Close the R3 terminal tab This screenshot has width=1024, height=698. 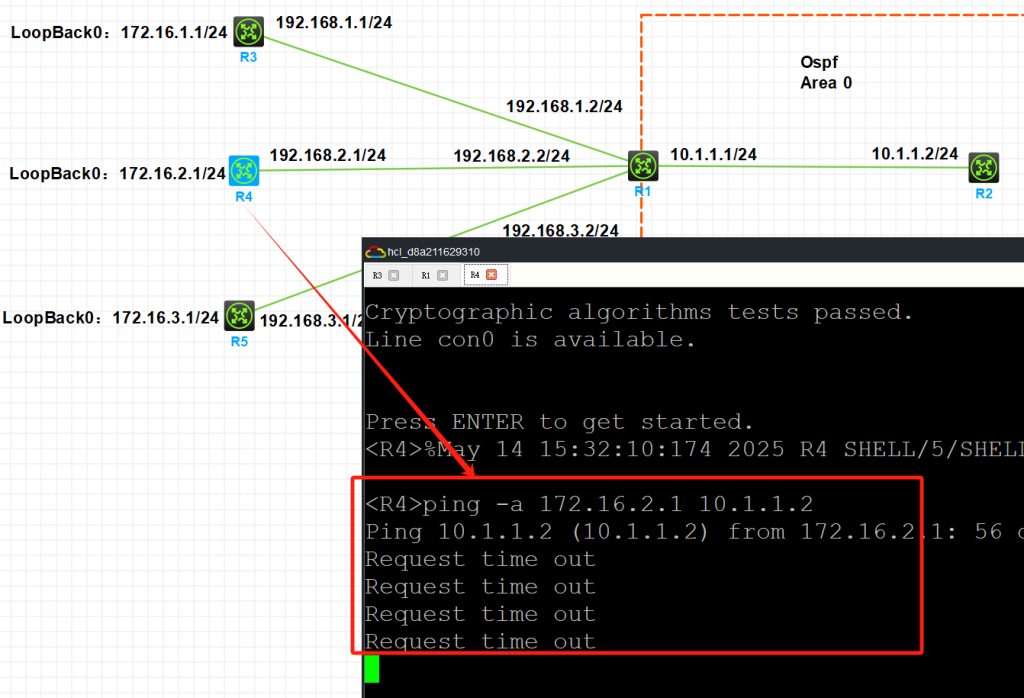click(x=394, y=276)
